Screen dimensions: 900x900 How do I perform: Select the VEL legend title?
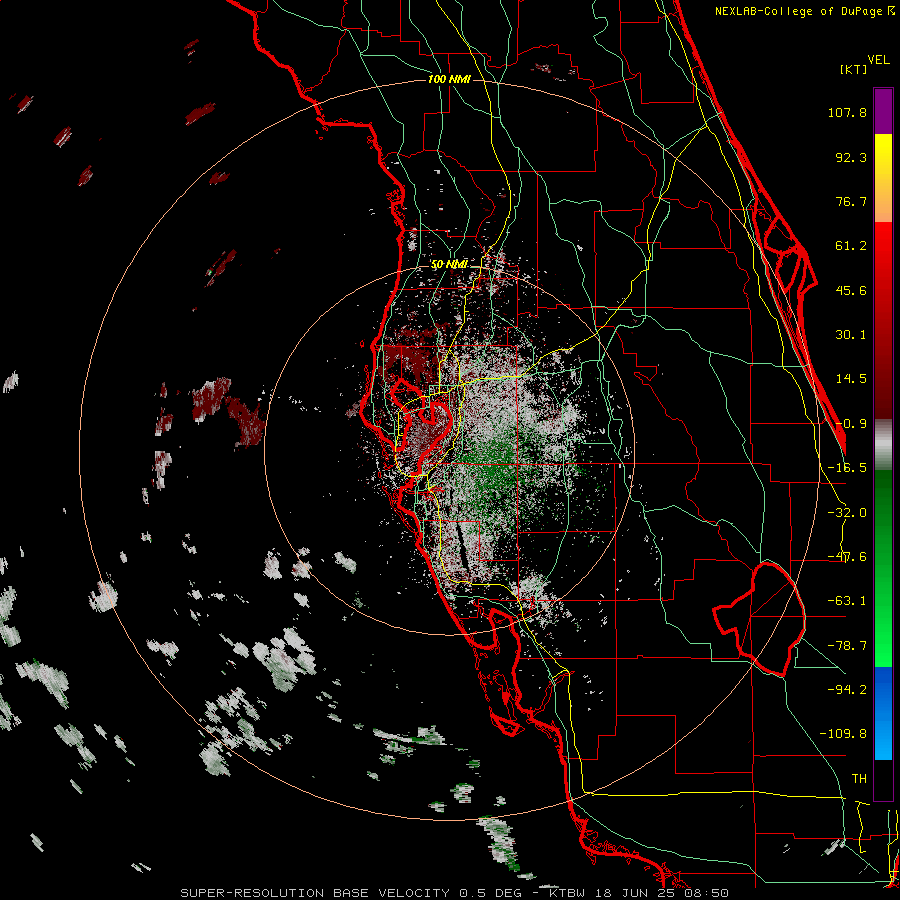click(x=878, y=59)
